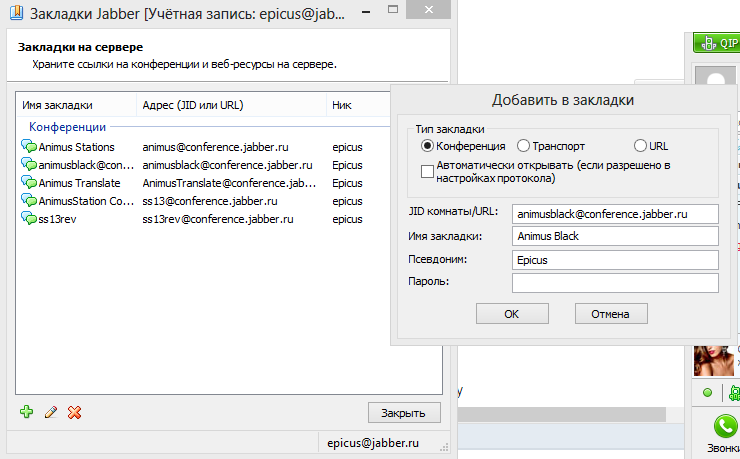Click the green phone call icon in QIP
The height and width of the screenshot is (459, 740).
point(724,426)
